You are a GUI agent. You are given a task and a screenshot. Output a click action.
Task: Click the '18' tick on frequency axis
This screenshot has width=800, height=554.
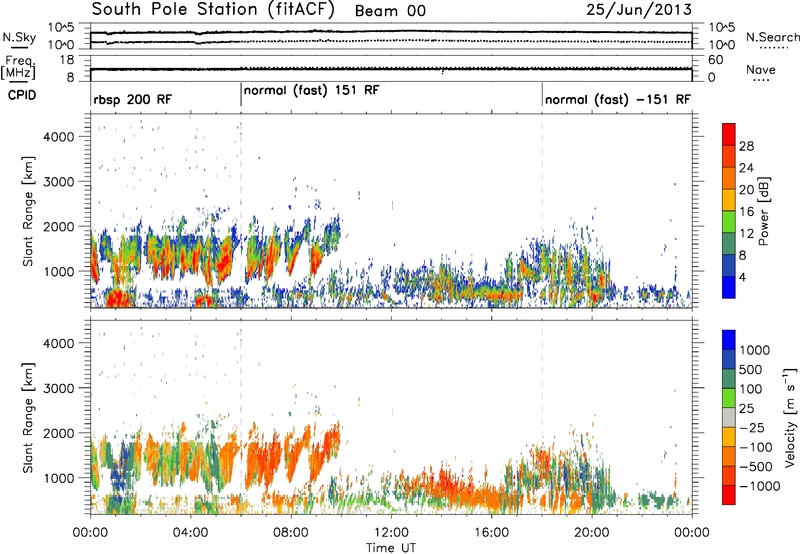tap(67, 60)
